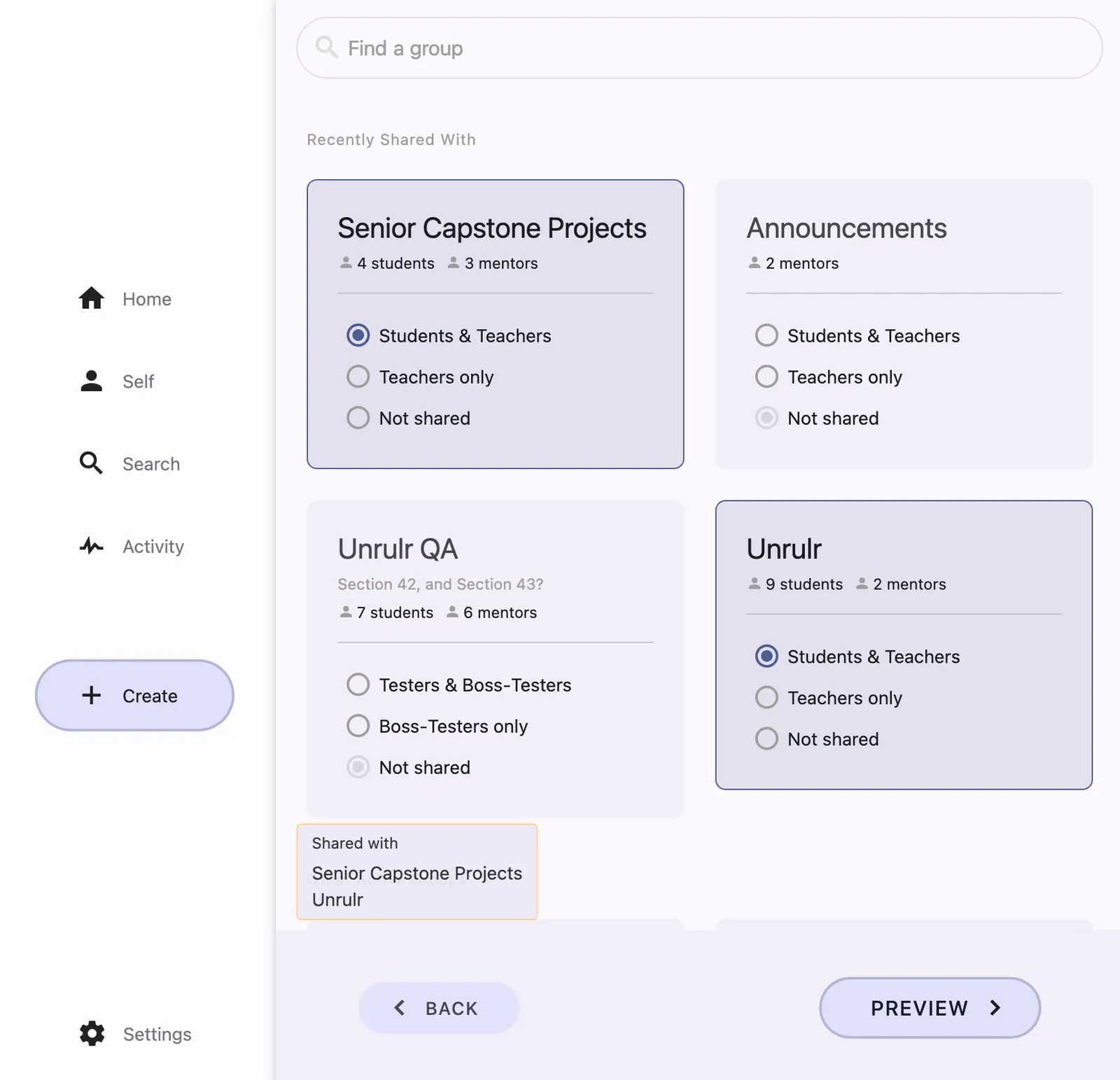The image size is (1120, 1080).
Task: Select Not shared in Unrulr card
Action: (766, 738)
